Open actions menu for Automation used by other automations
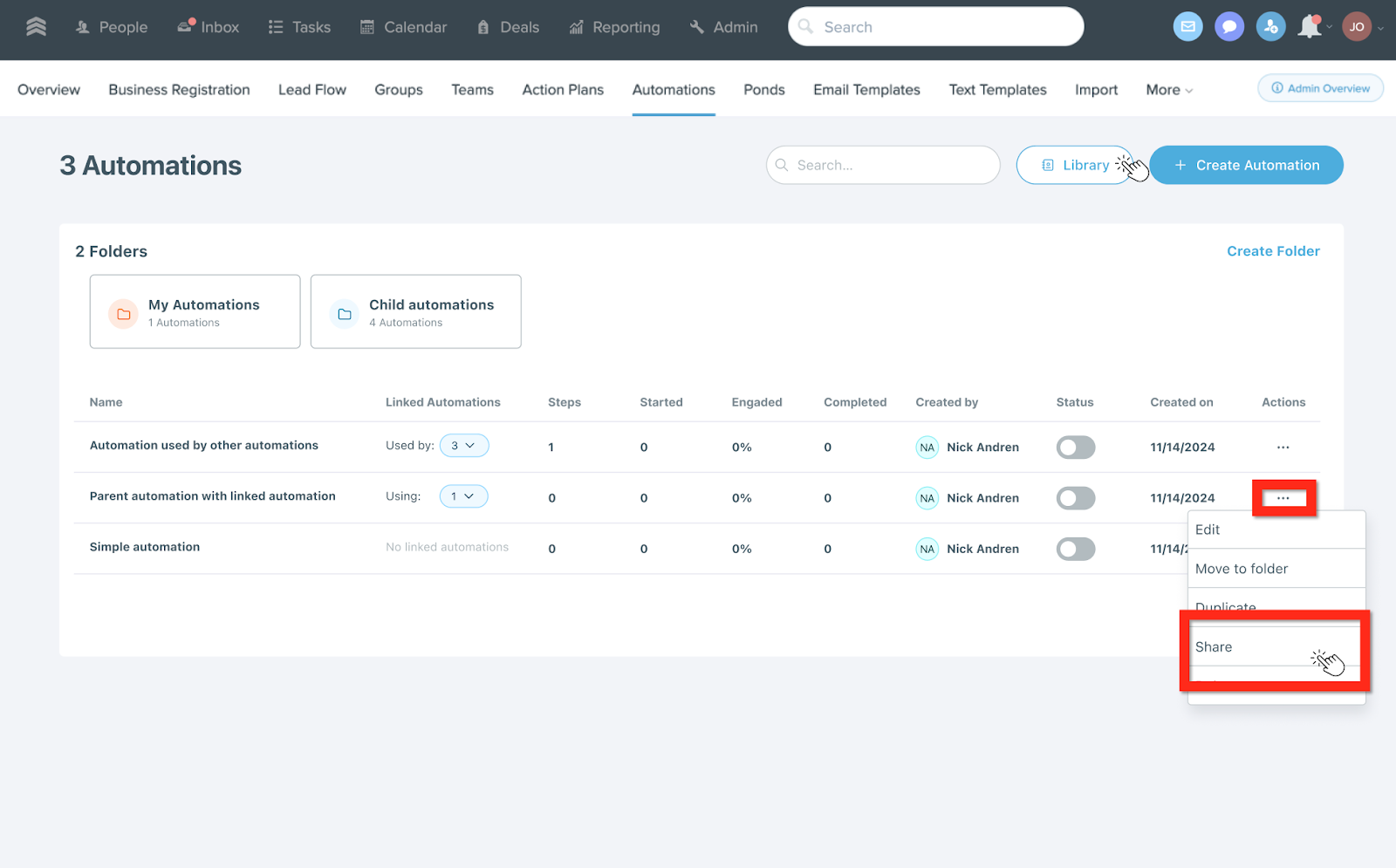1396x868 pixels. (x=1283, y=448)
